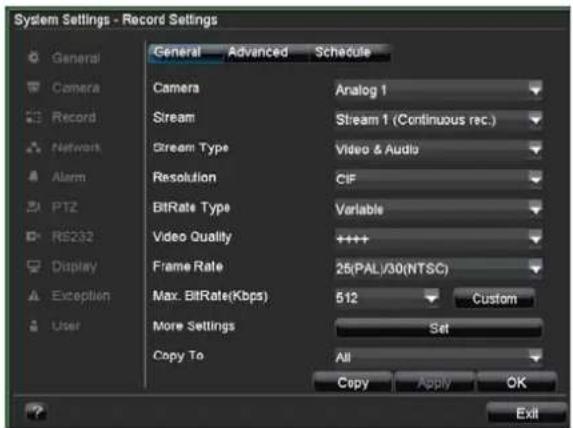Click the User icon in sidebar

pyautogui.click(x=34, y=325)
